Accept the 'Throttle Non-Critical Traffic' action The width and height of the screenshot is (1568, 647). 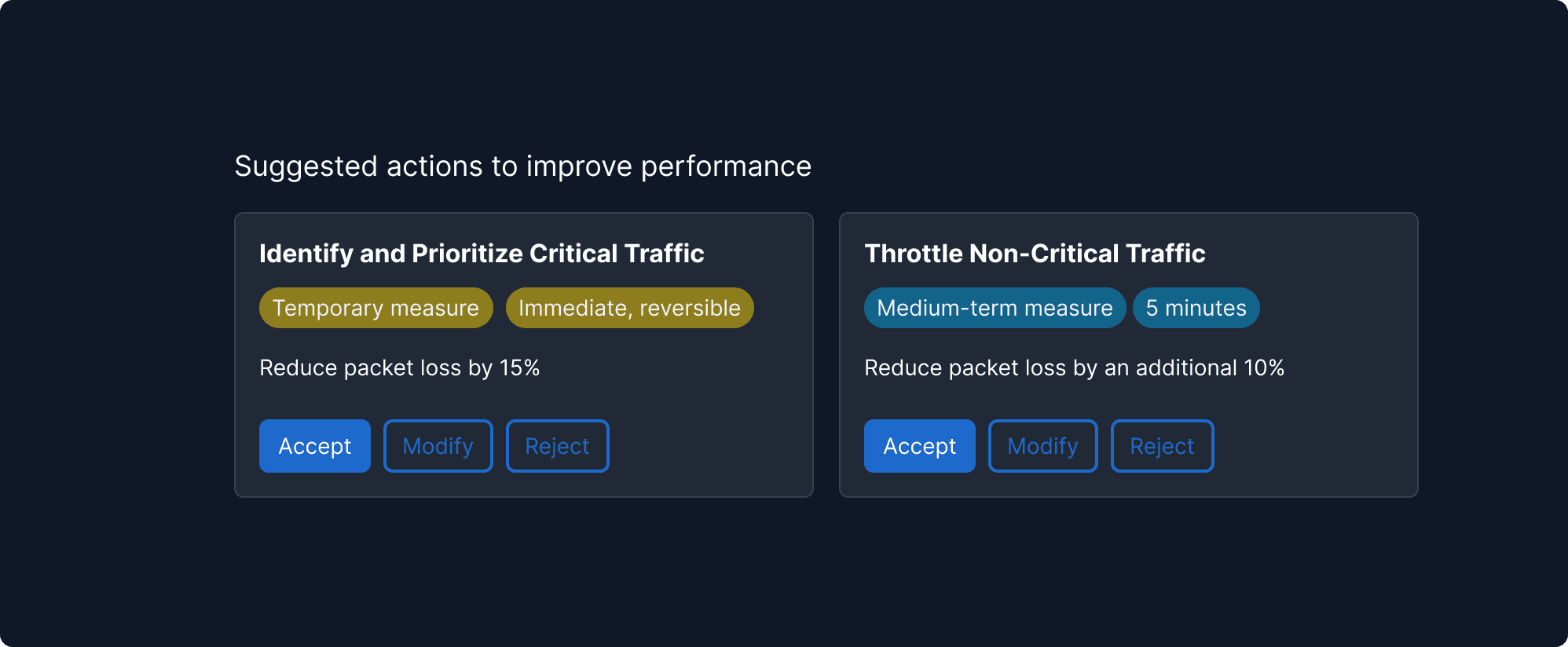click(919, 445)
